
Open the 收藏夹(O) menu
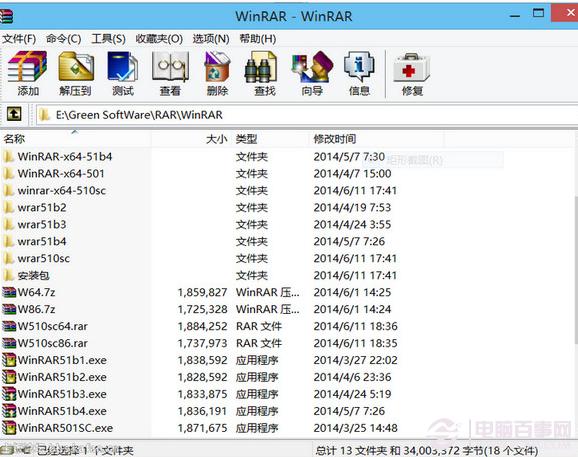(159, 39)
